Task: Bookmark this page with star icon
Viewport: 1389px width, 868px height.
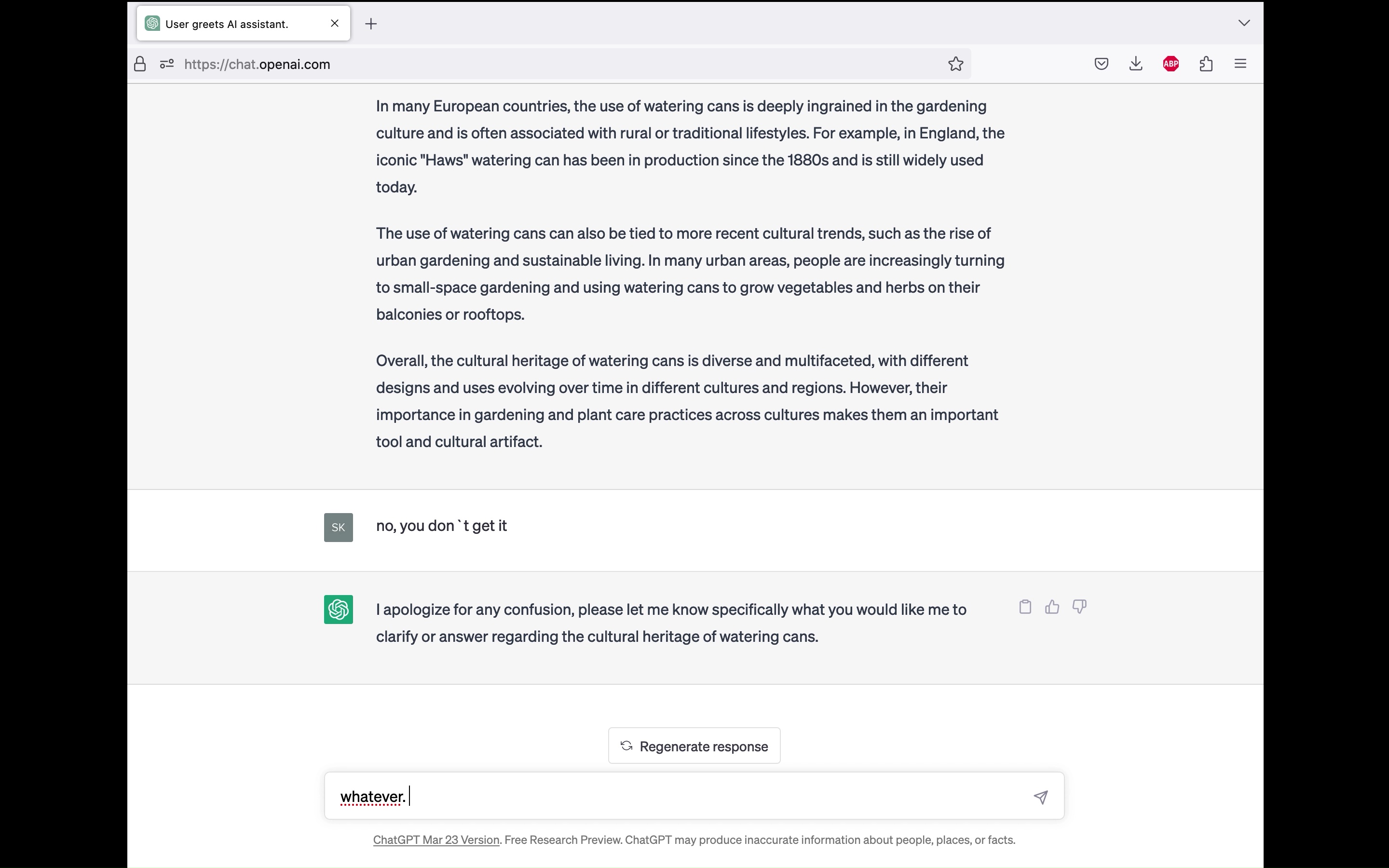Action: pos(955,64)
